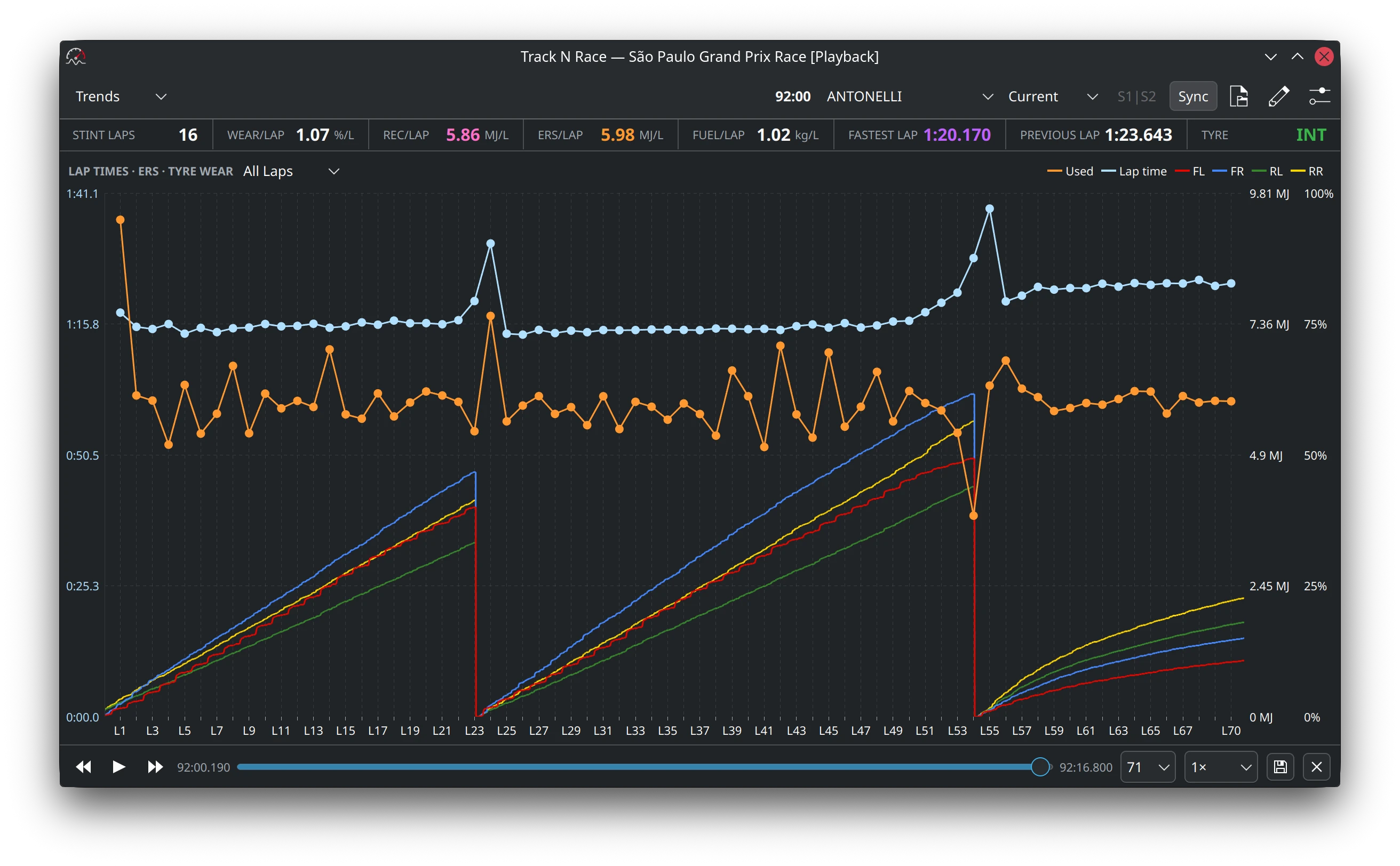Rewind playback with the rewind button
This screenshot has width=1400, height=866.
[84, 767]
